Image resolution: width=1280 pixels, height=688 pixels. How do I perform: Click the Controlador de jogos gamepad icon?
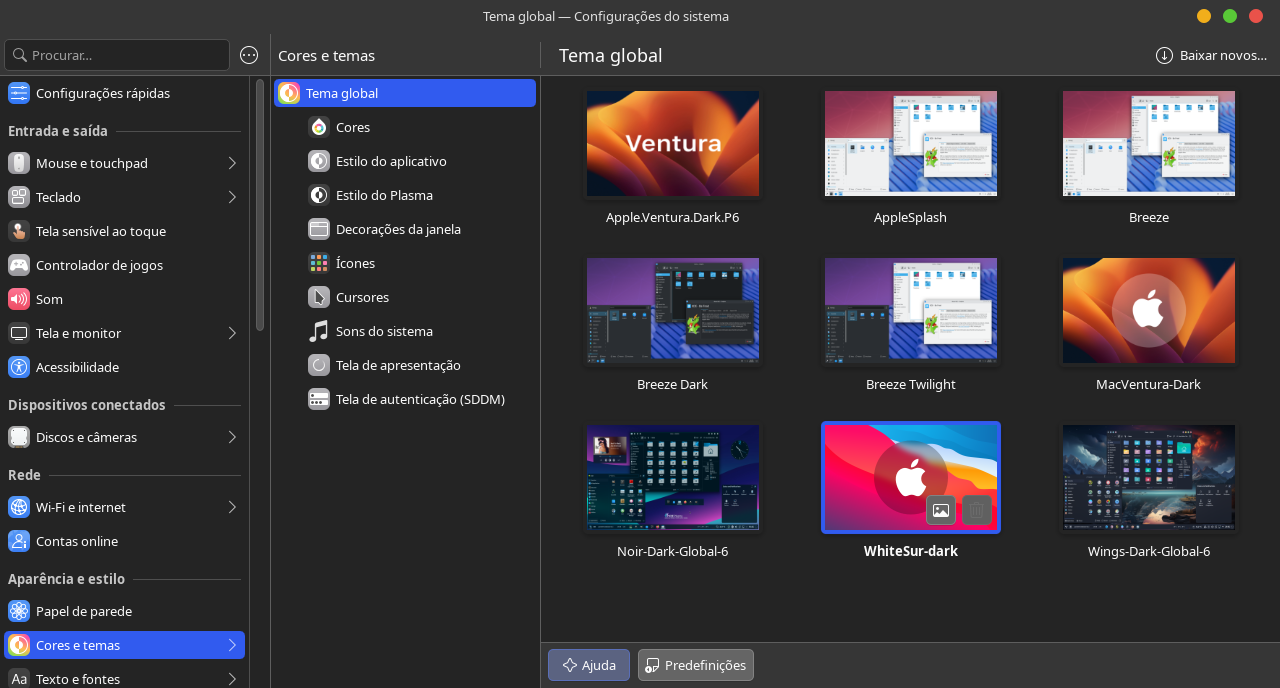pyautogui.click(x=19, y=265)
